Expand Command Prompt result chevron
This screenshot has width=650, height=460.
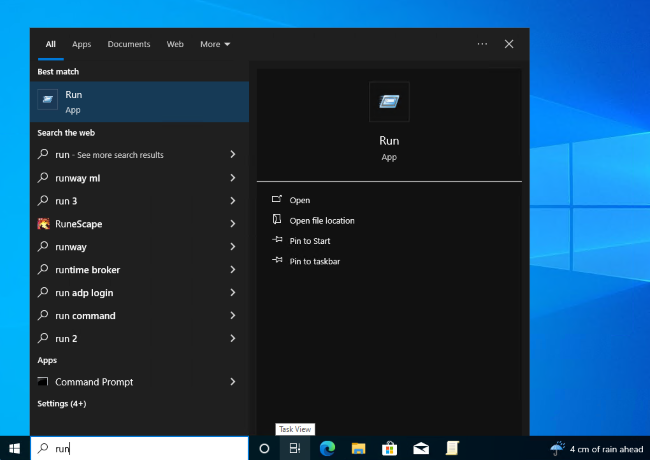[232, 382]
